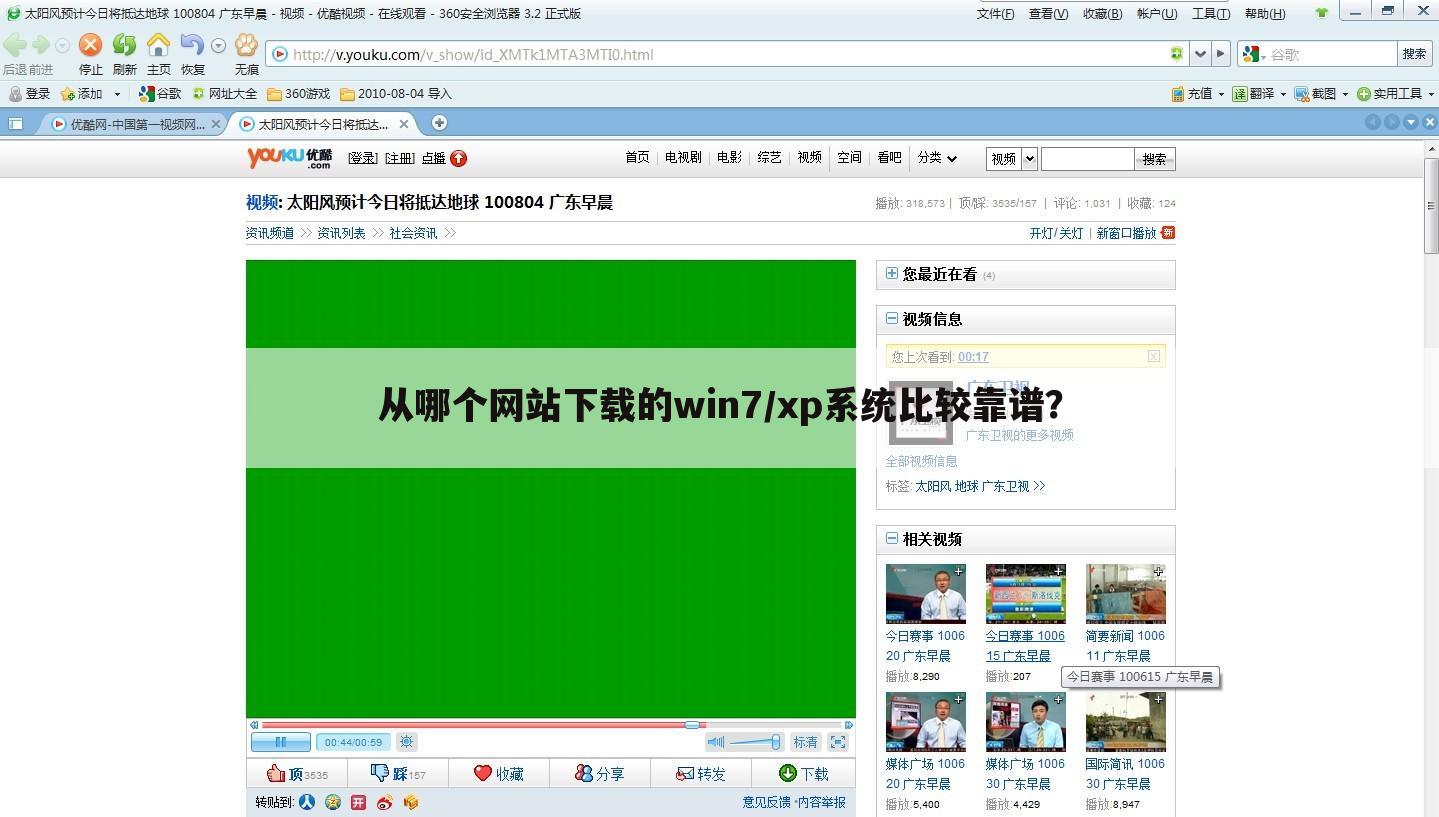
Task: Click the tab list icon left of the tabs
Action: tap(15, 124)
